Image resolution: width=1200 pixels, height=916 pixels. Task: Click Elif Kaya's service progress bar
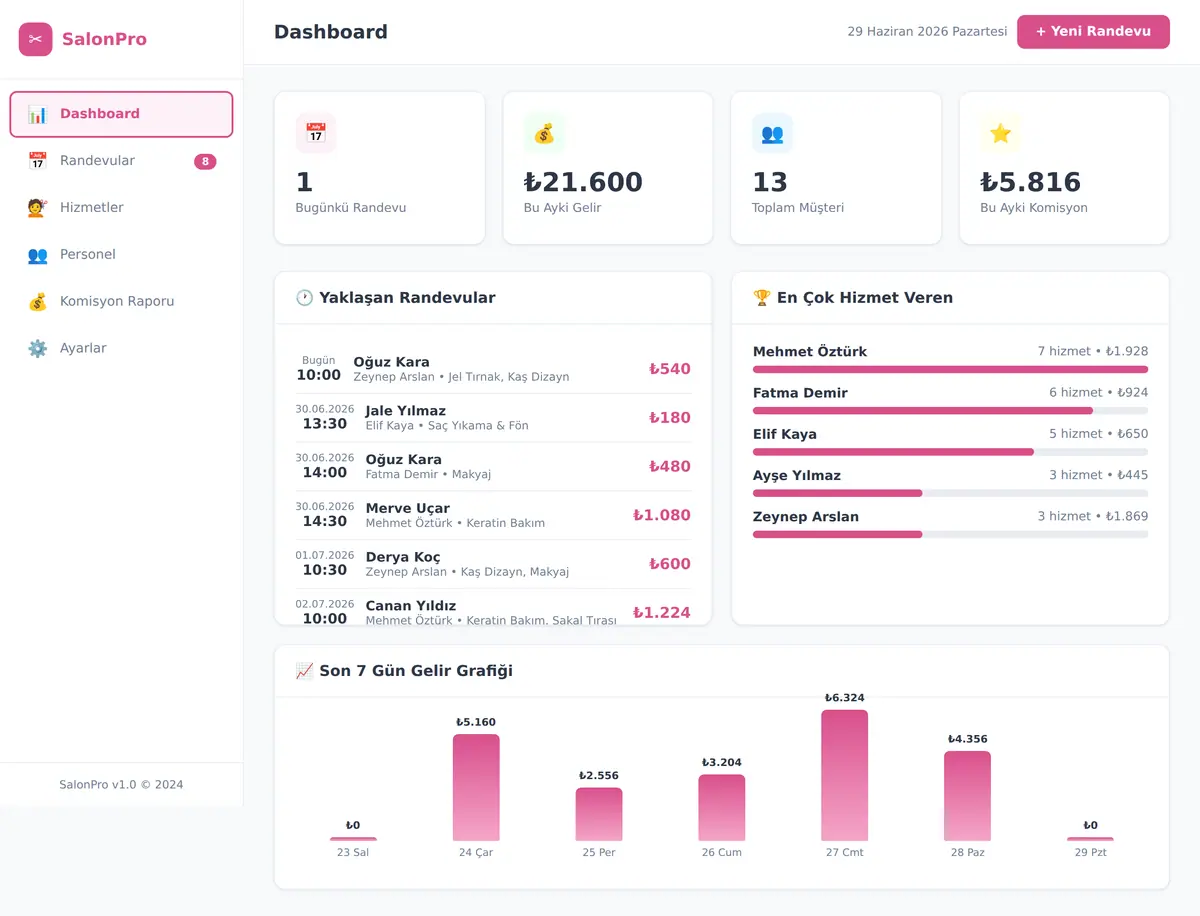pos(950,452)
